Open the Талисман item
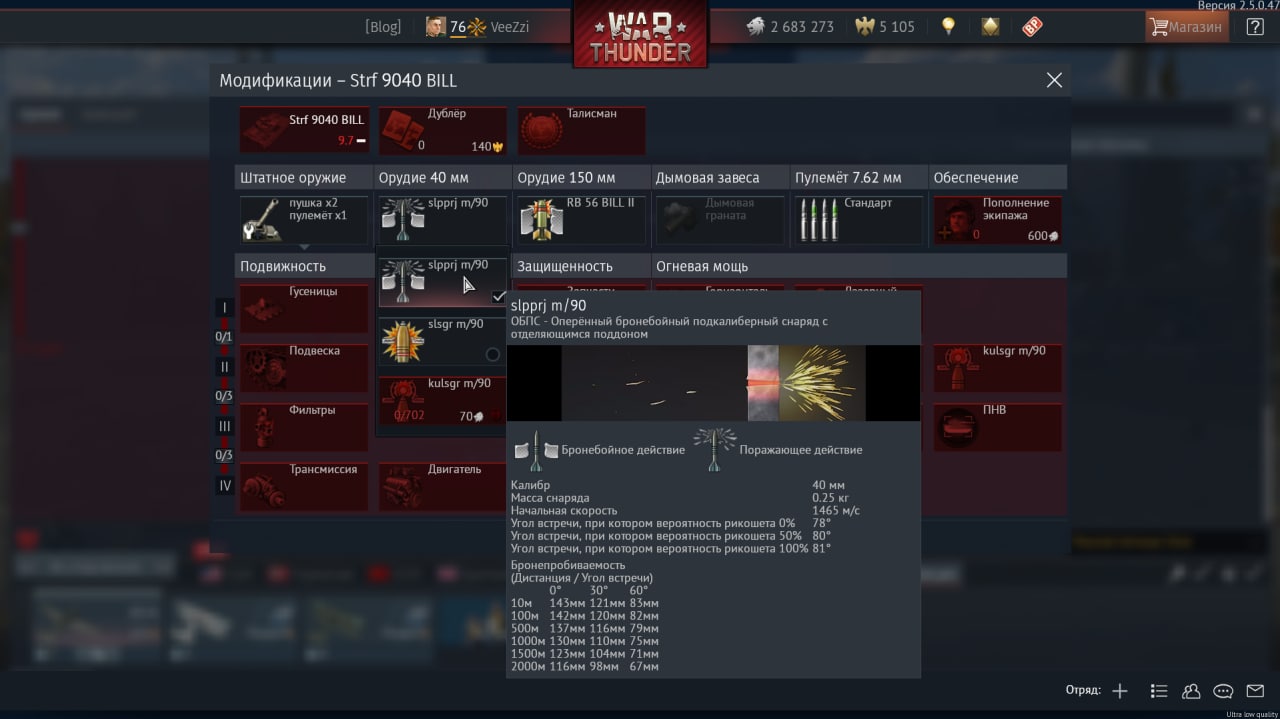 tap(581, 131)
